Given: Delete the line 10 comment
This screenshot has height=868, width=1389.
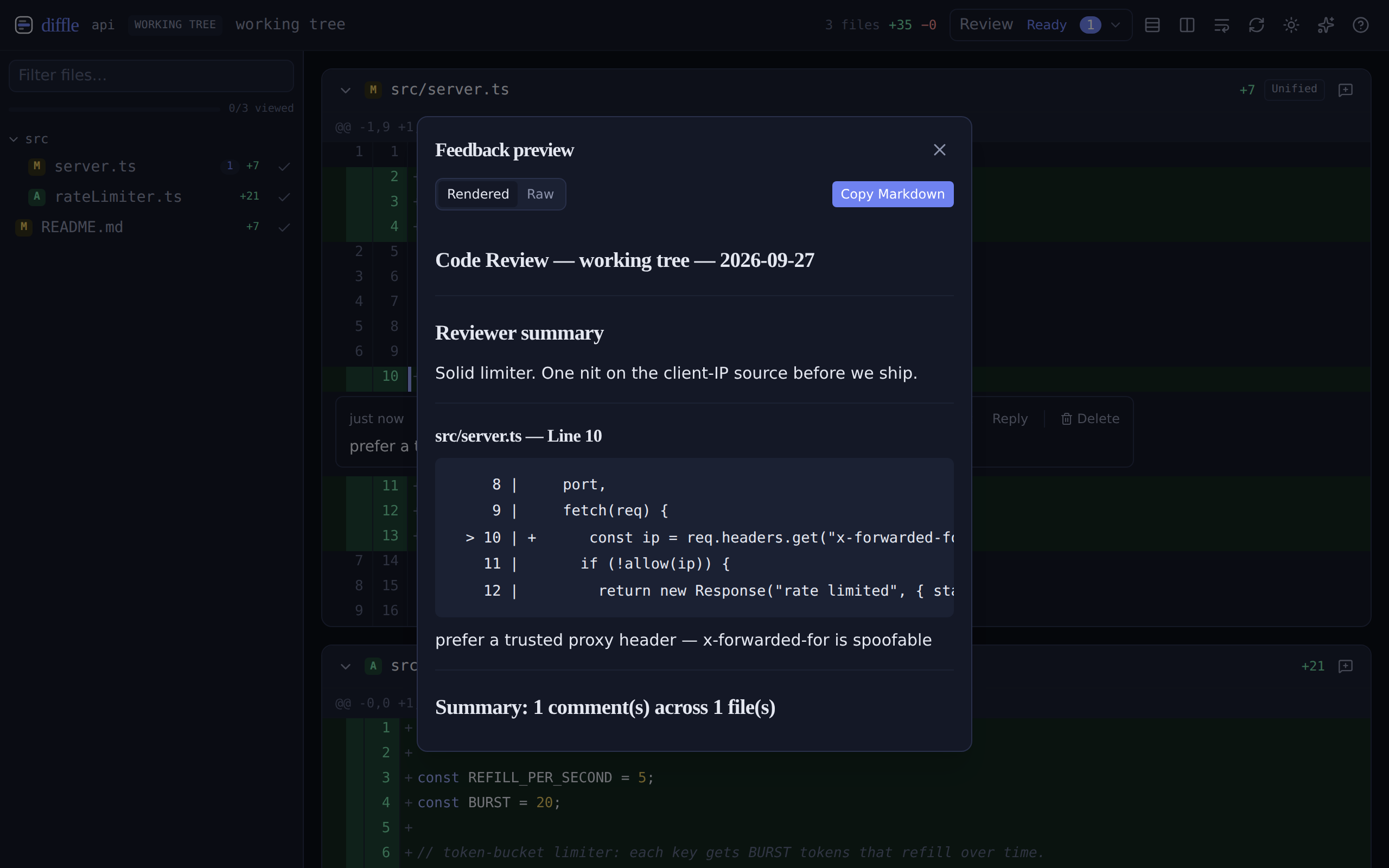Looking at the screenshot, I should click(x=1090, y=418).
